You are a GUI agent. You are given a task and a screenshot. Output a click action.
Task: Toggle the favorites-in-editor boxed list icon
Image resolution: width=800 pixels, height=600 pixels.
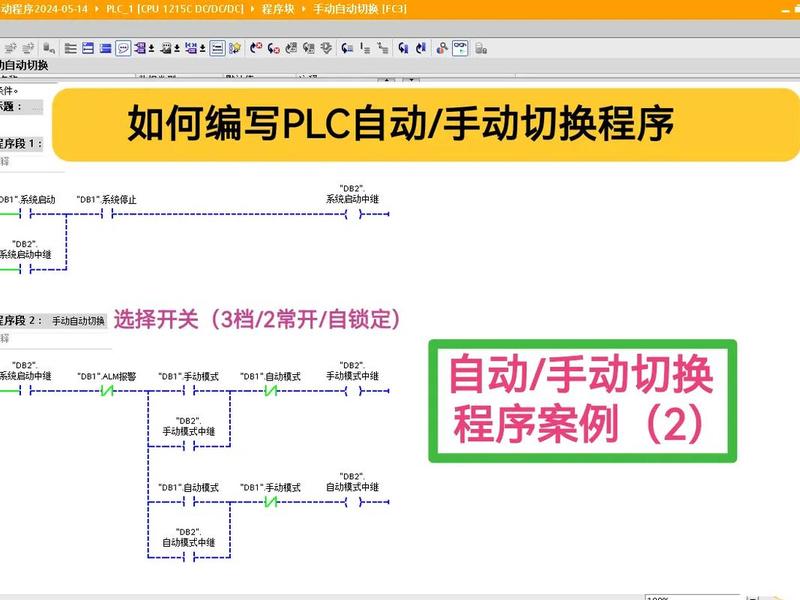tap(217, 48)
